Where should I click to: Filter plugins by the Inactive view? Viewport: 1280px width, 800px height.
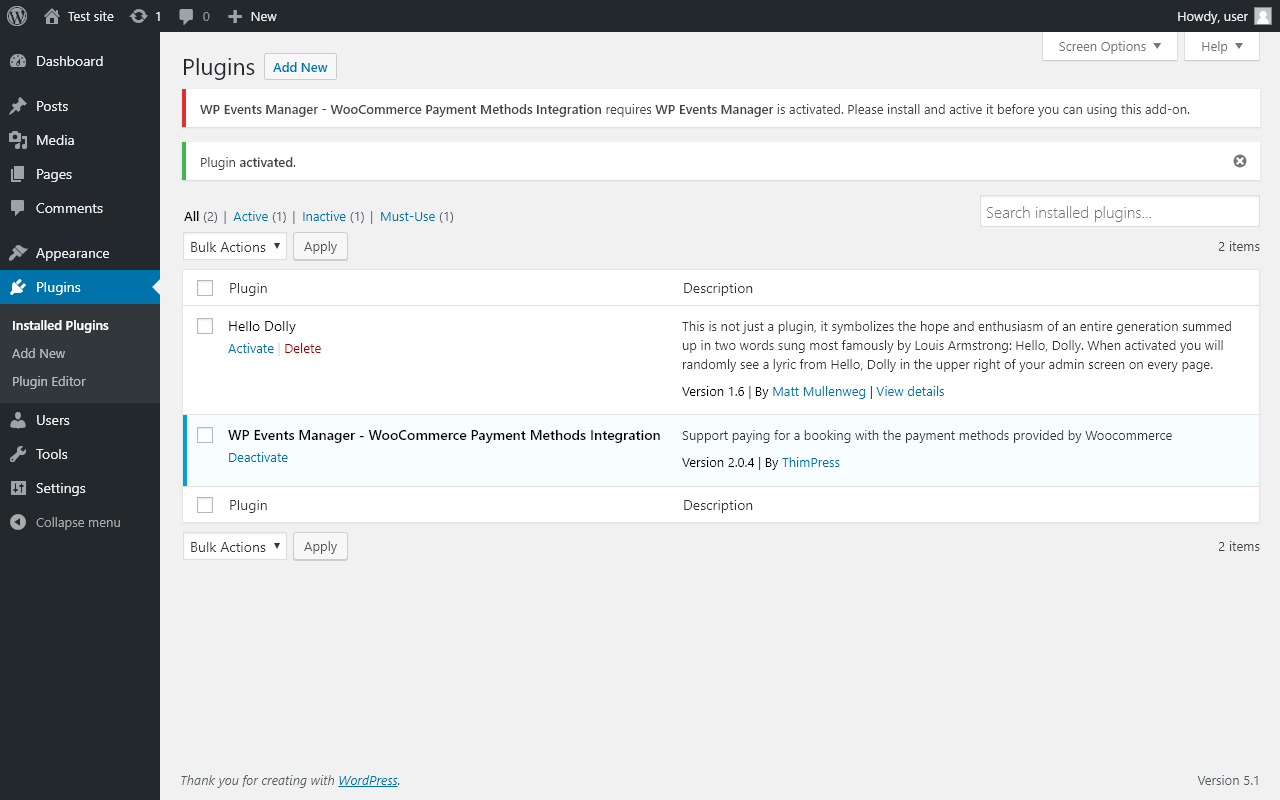tap(324, 216)
